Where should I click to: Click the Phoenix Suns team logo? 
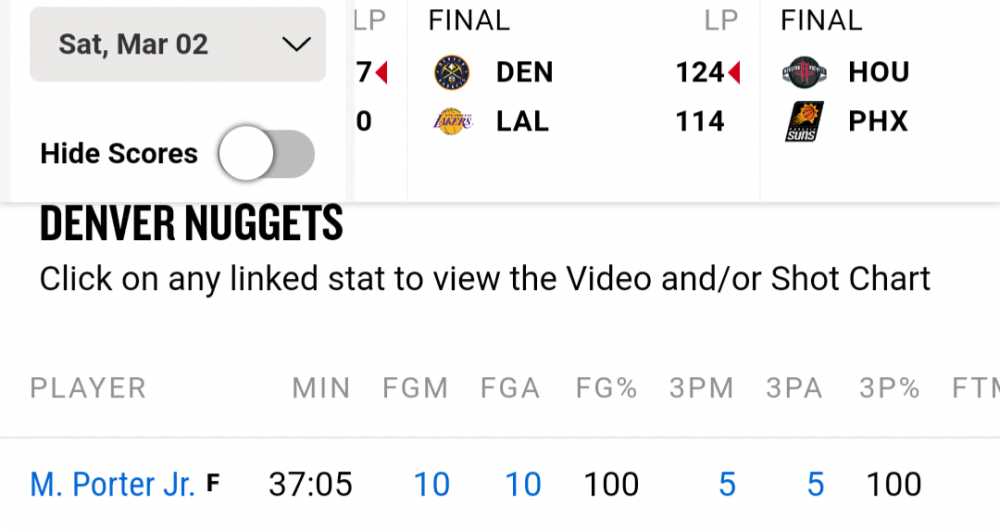point(805,122)
